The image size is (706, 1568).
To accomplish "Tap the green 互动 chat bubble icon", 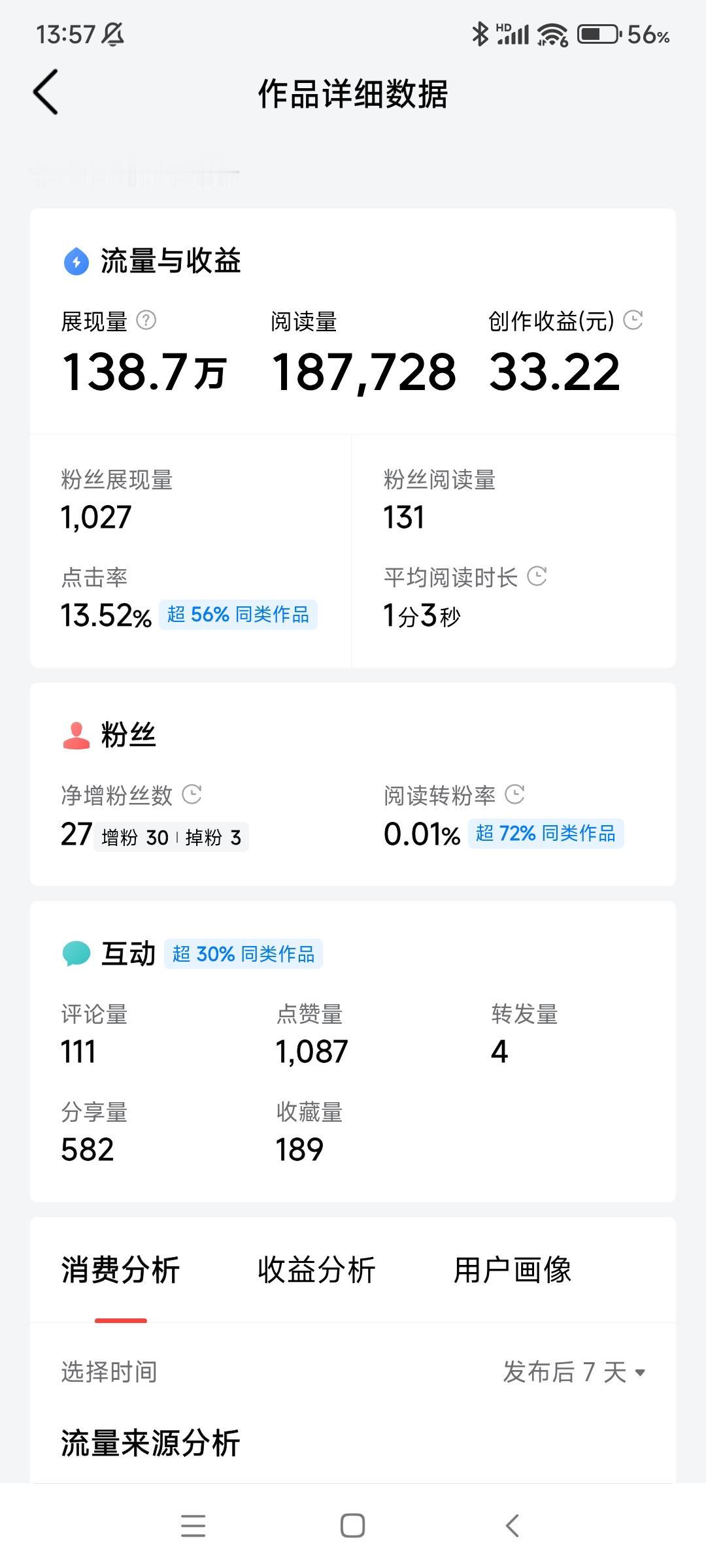I will click(76, 953).
